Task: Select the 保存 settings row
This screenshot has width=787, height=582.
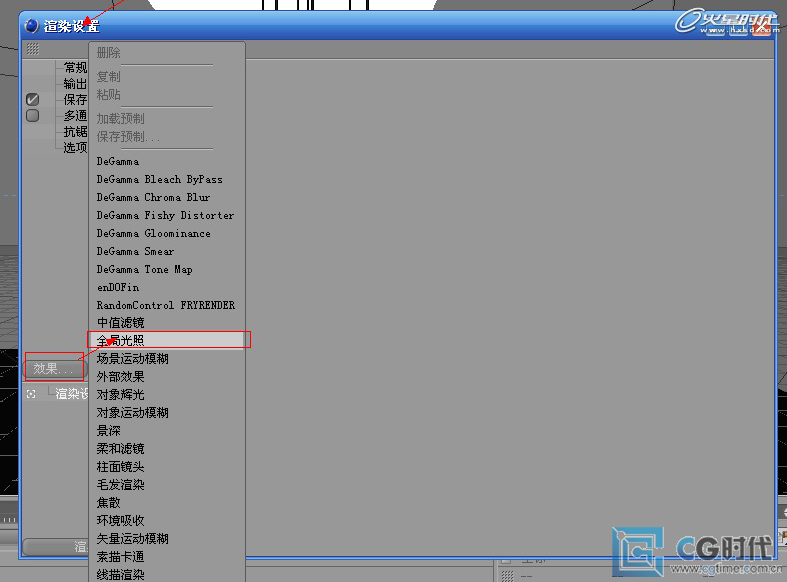Action: pos(75,99)
